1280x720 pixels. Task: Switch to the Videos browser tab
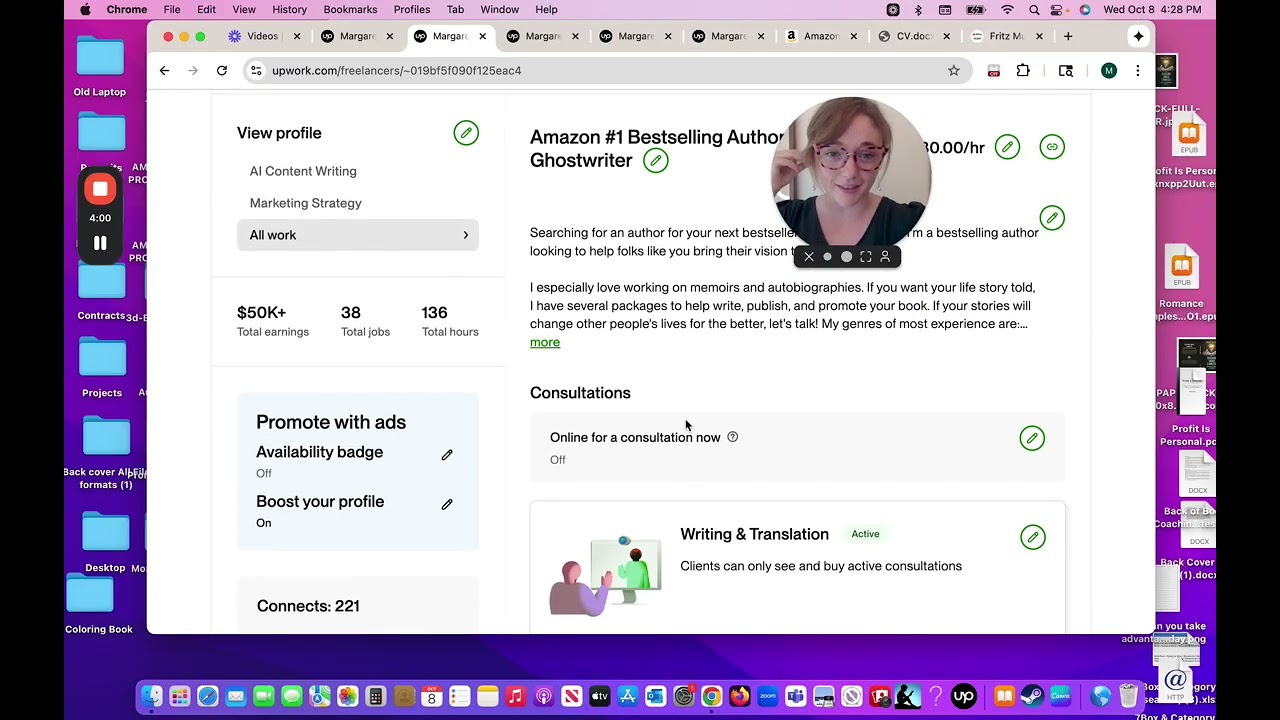coord(262,36)
